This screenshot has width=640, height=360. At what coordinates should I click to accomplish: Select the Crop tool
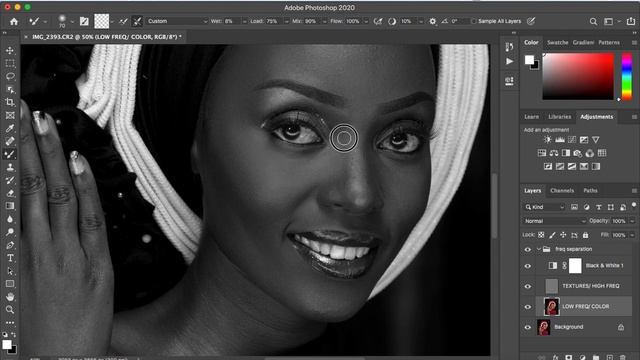[10, 102]
